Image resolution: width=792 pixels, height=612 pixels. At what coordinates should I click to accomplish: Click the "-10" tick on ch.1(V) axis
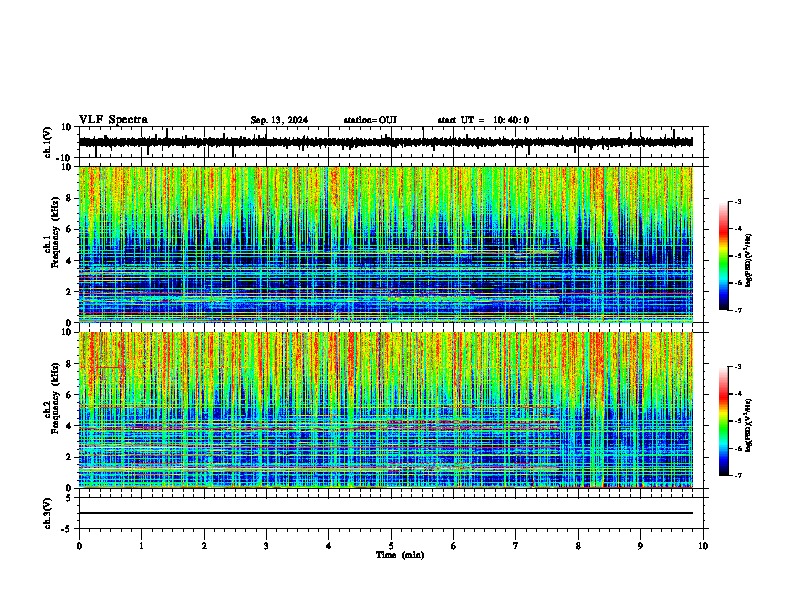click(x=64, y=158)
